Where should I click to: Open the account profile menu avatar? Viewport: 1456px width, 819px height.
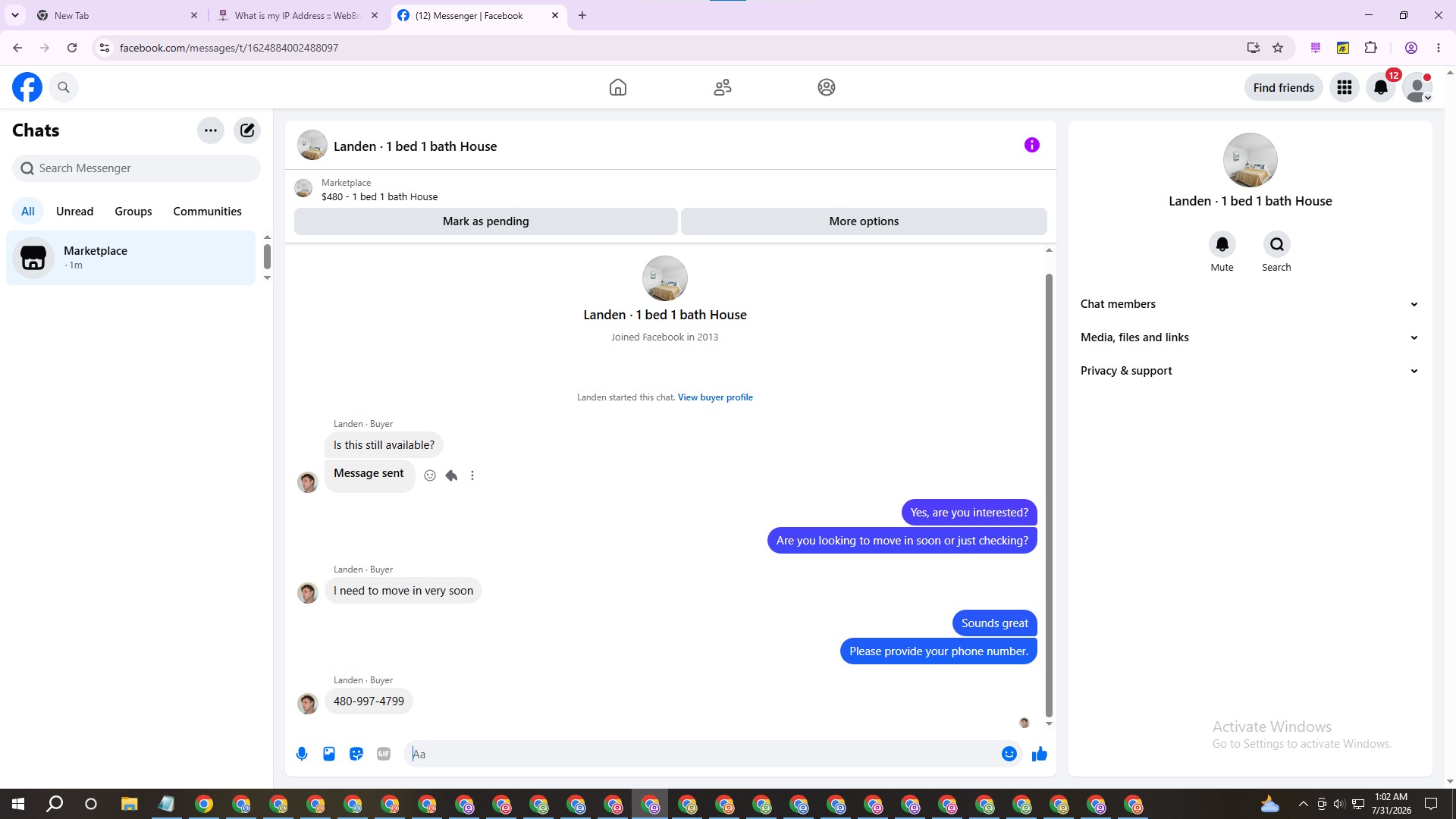[x=1417, y=87]
